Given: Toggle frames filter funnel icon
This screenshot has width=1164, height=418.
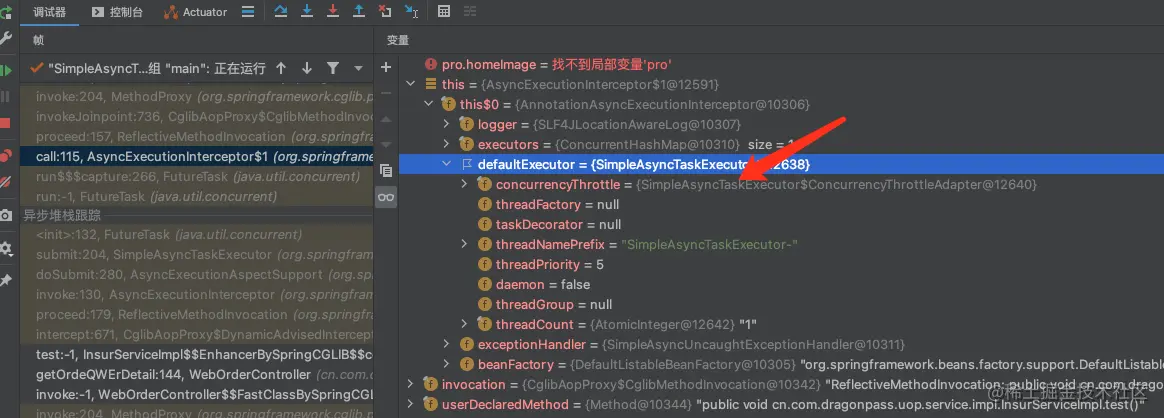Looking at the screenshot, I should coord(333,68).
